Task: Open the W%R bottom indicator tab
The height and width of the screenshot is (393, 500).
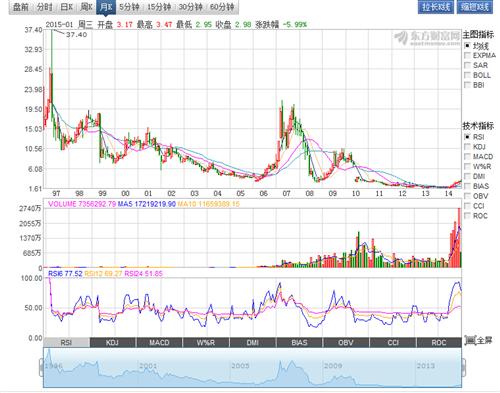Action: pyautogui.click(x=206, y=343)
